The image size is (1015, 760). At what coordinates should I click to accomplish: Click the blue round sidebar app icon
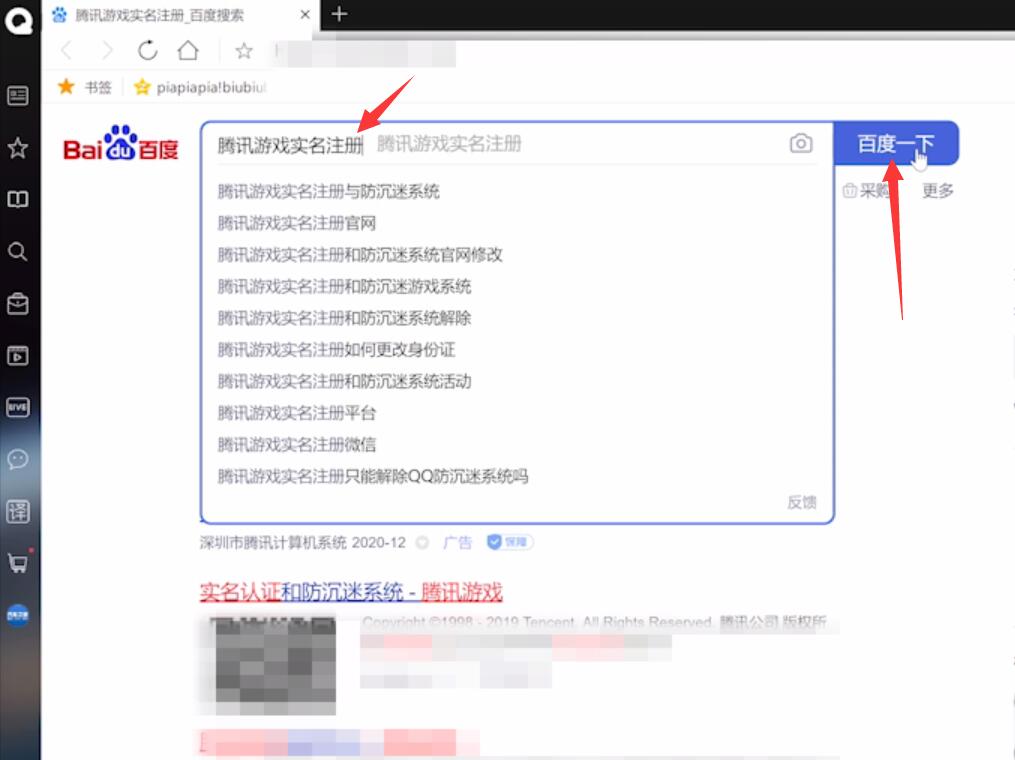(17, 615)
